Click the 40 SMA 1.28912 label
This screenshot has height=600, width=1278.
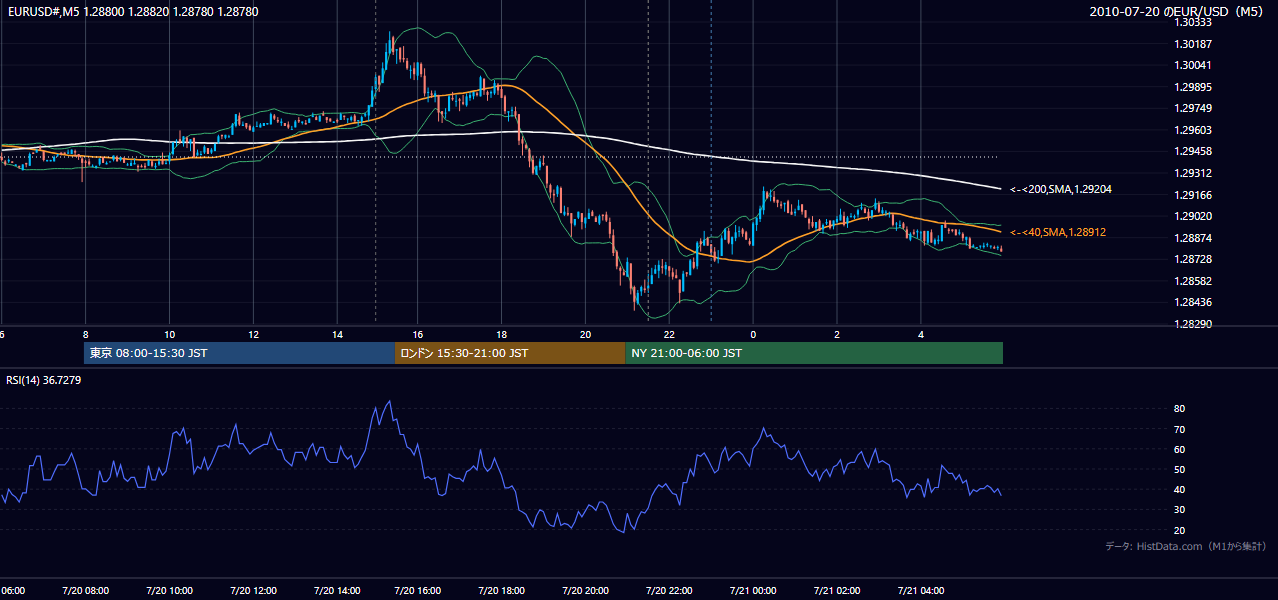pyautogui.click(x=1058, y=232)
